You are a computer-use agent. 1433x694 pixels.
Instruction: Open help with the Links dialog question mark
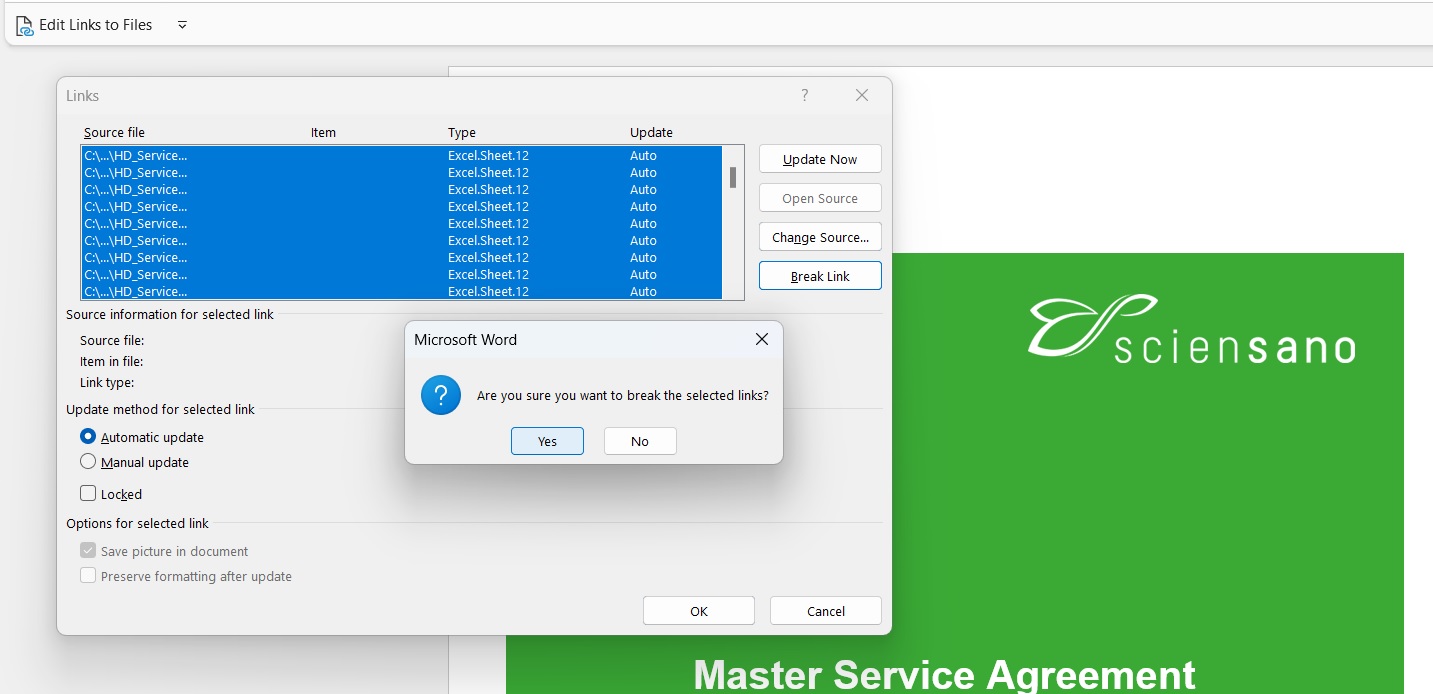coord(804,96)
